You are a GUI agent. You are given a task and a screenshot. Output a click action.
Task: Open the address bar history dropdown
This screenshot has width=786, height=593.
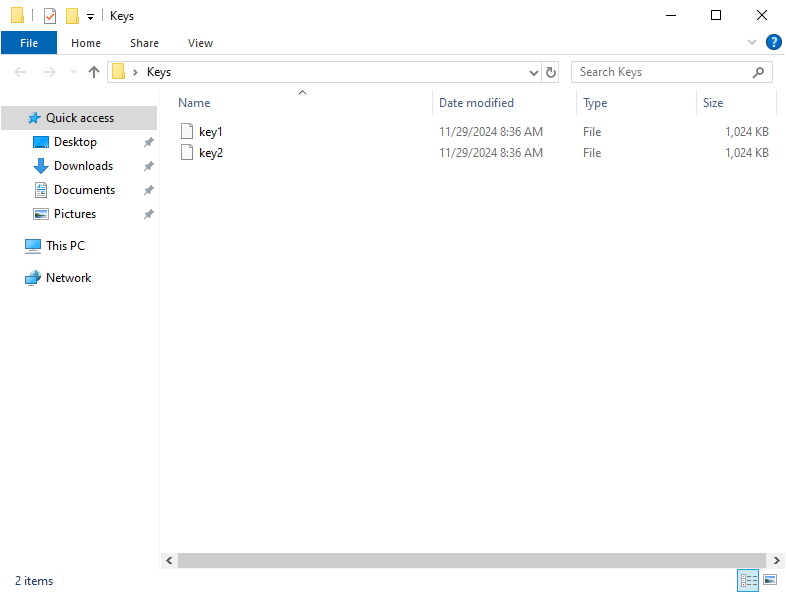pyautogui.click(x=534, y=73)
